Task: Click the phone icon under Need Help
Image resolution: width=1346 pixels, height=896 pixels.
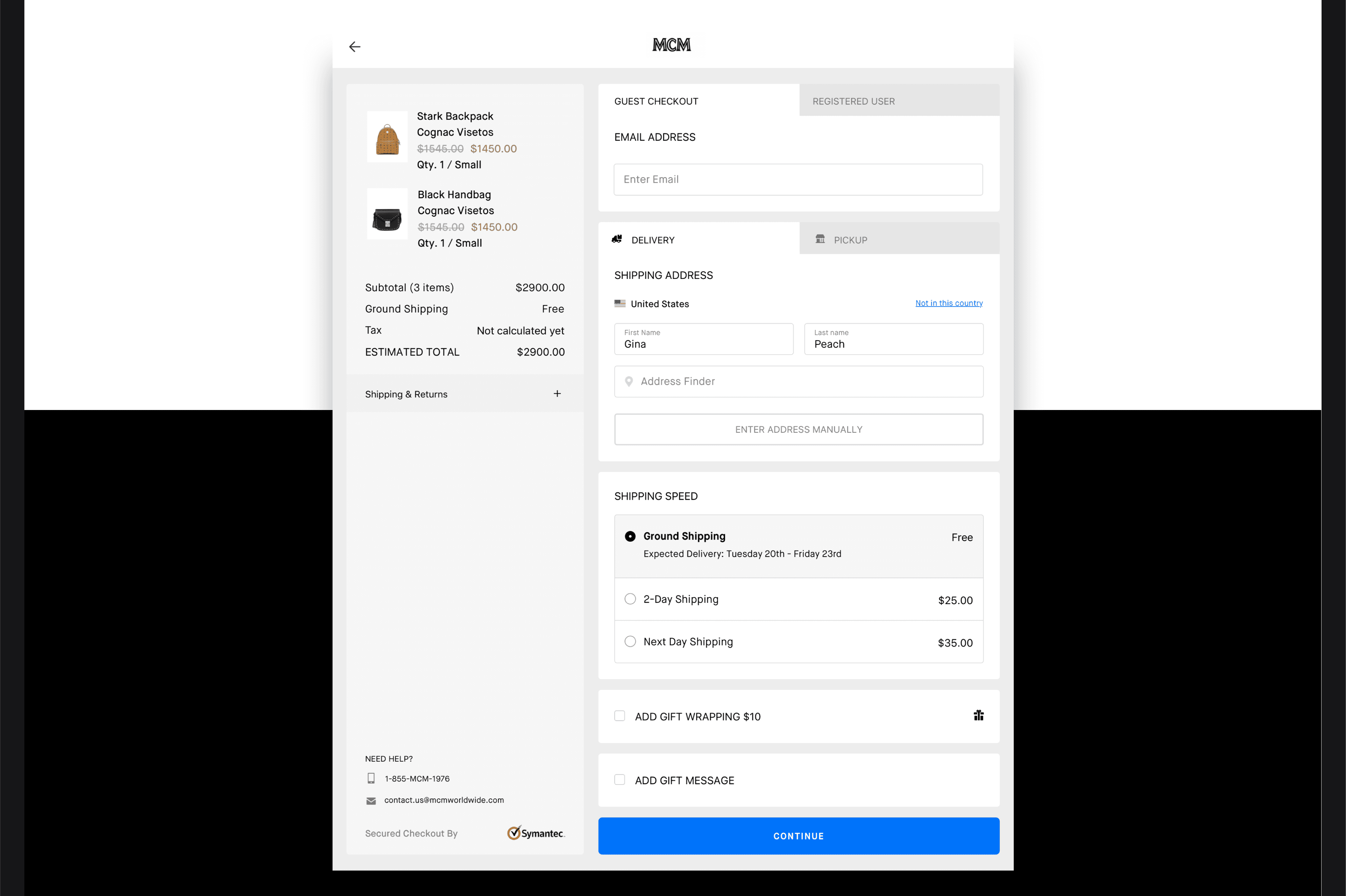Action: click(371, 778)
